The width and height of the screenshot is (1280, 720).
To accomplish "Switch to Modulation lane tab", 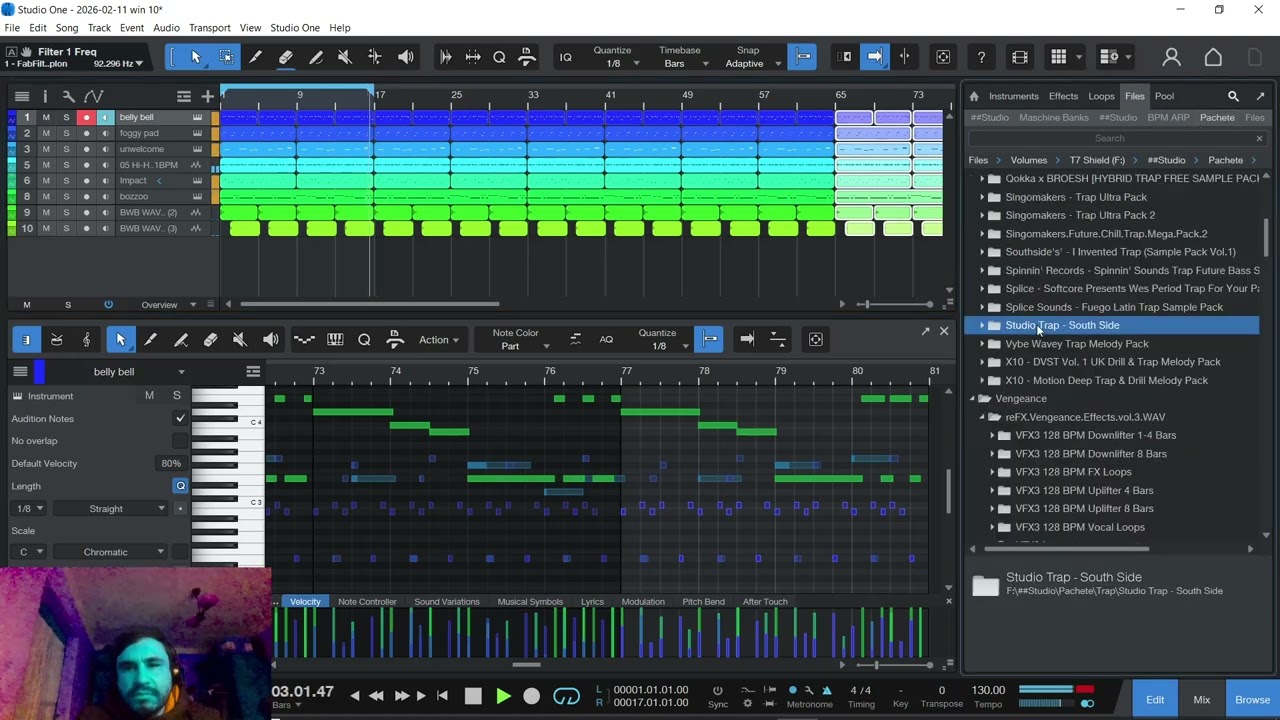I will click(643, 602).
